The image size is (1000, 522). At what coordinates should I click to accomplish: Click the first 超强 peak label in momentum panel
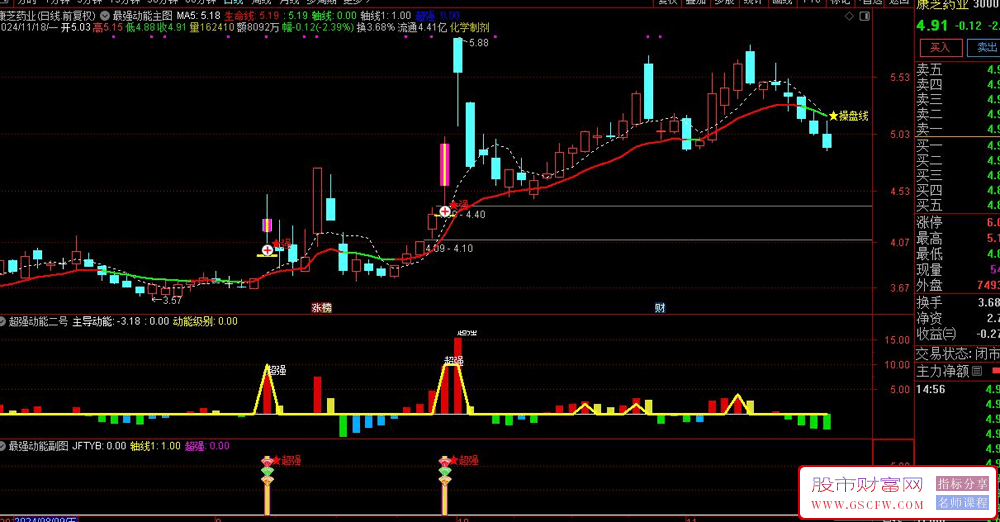tap(276, 370)
